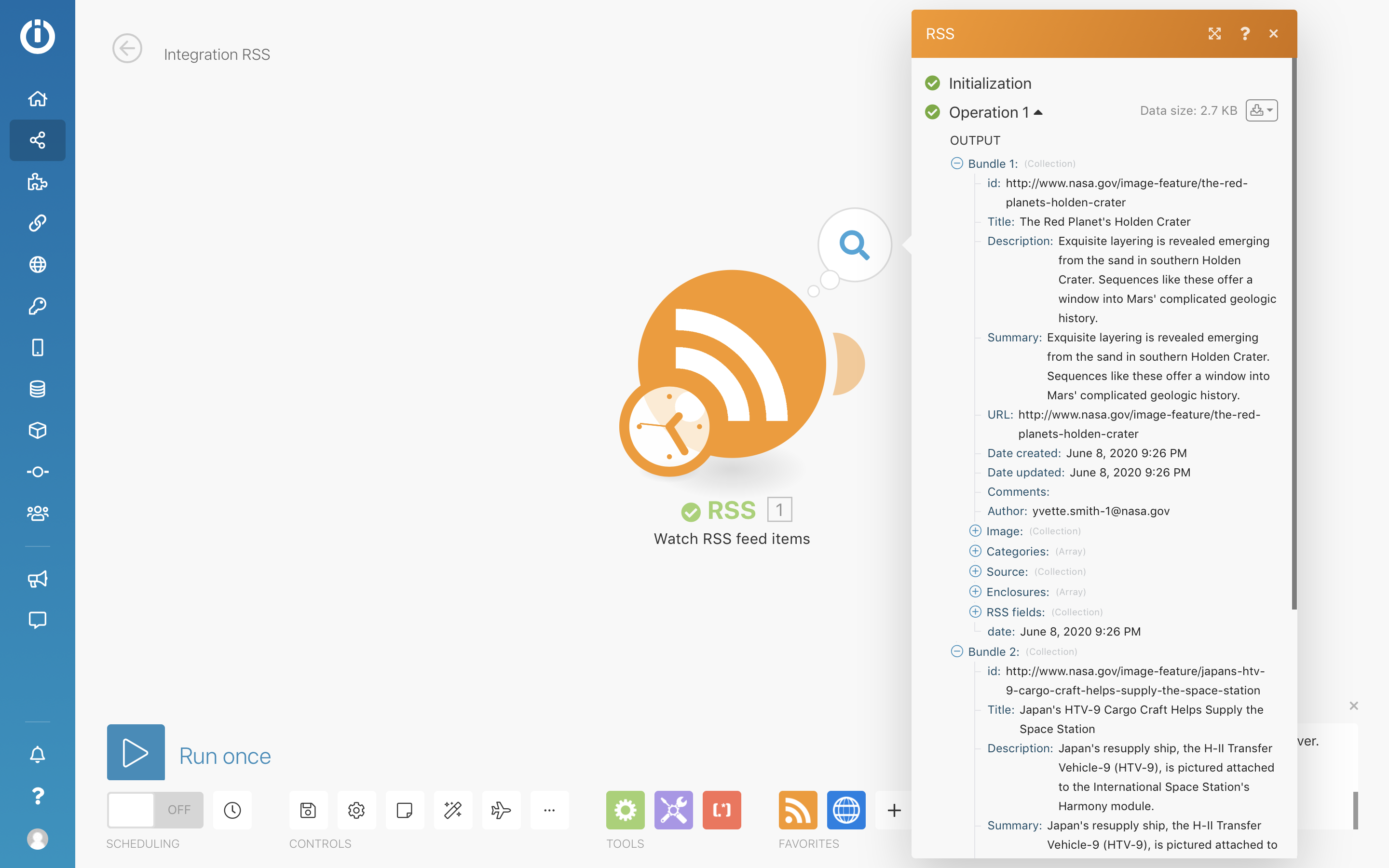Go back using the arrow button

point(127,49)
